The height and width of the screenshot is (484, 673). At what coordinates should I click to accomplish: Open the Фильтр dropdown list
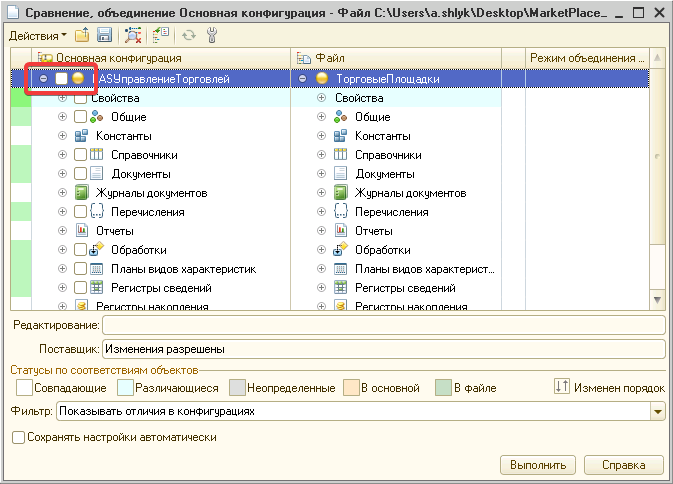(x=657, y=411)
